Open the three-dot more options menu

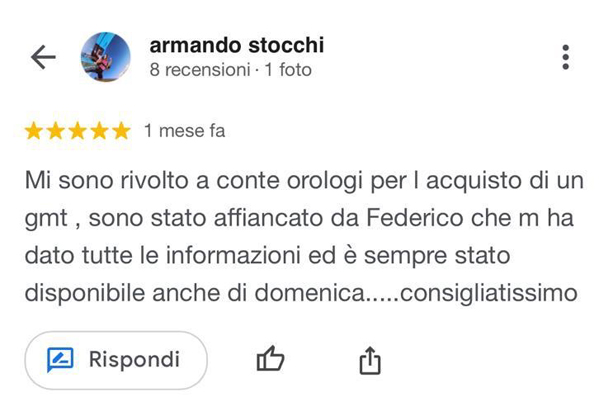[x=565, y=57]
